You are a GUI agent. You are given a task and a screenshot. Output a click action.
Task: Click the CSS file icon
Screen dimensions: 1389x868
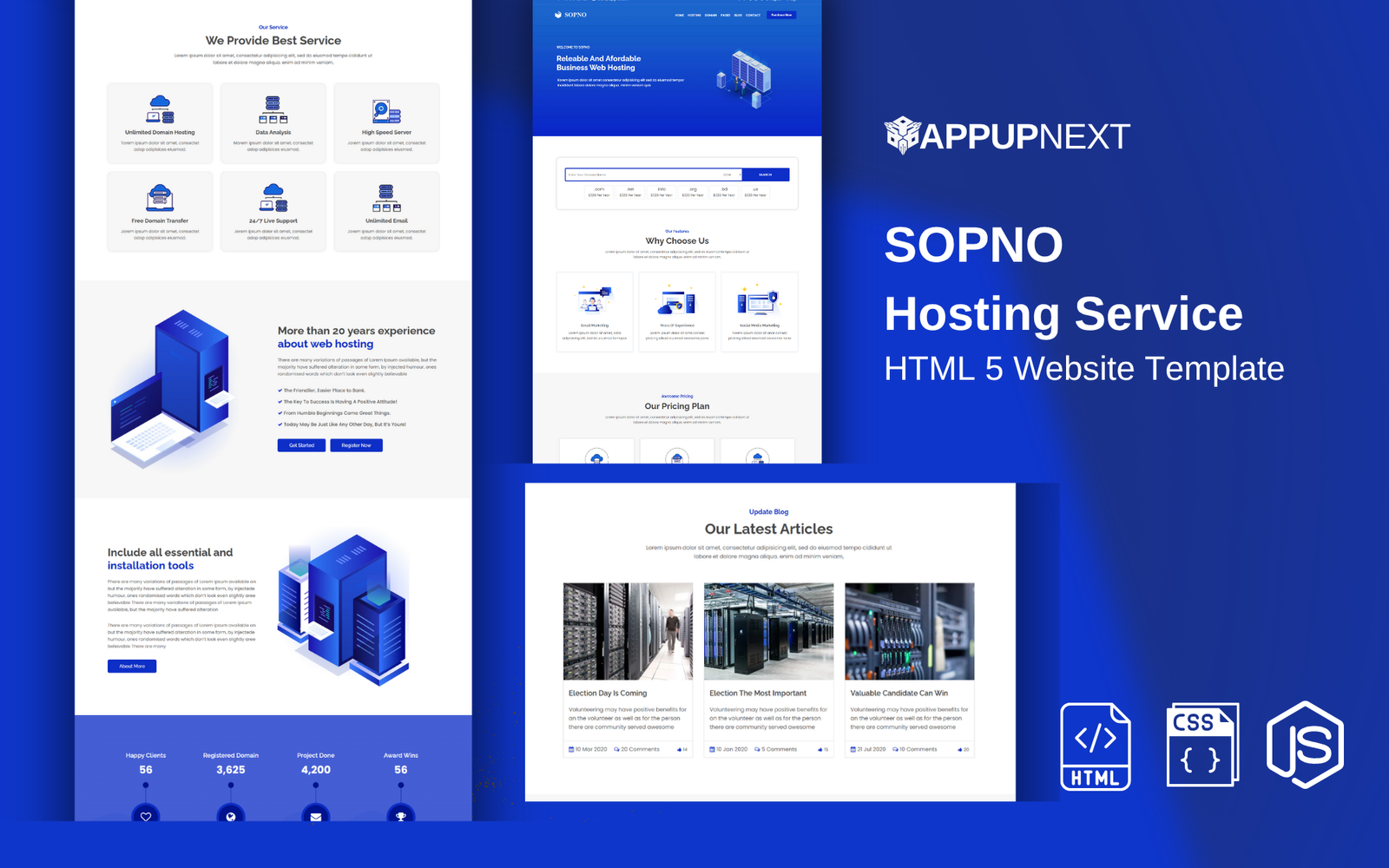tap(1201, 745)
